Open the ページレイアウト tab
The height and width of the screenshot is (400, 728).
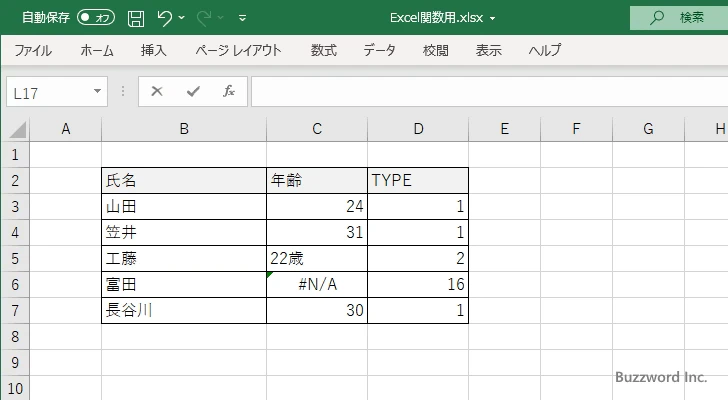(238, 50)
